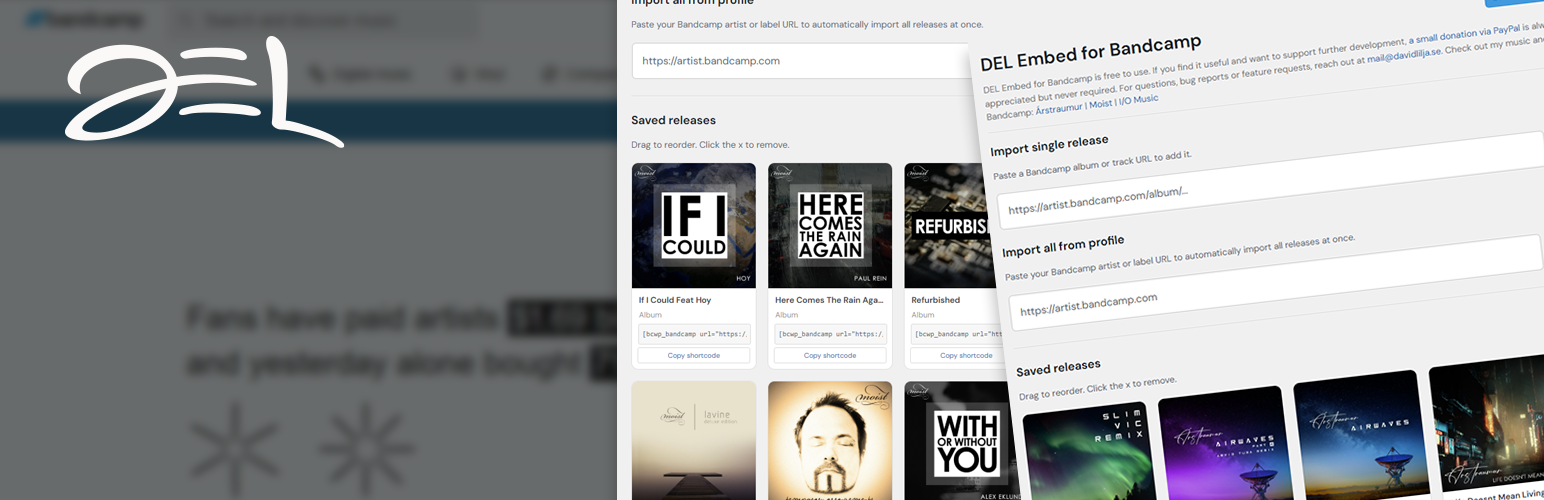Open the lavine deluxe edition cover
Image resolution: width=1544 pixels, height=500 pixels.
pos(694,440)
